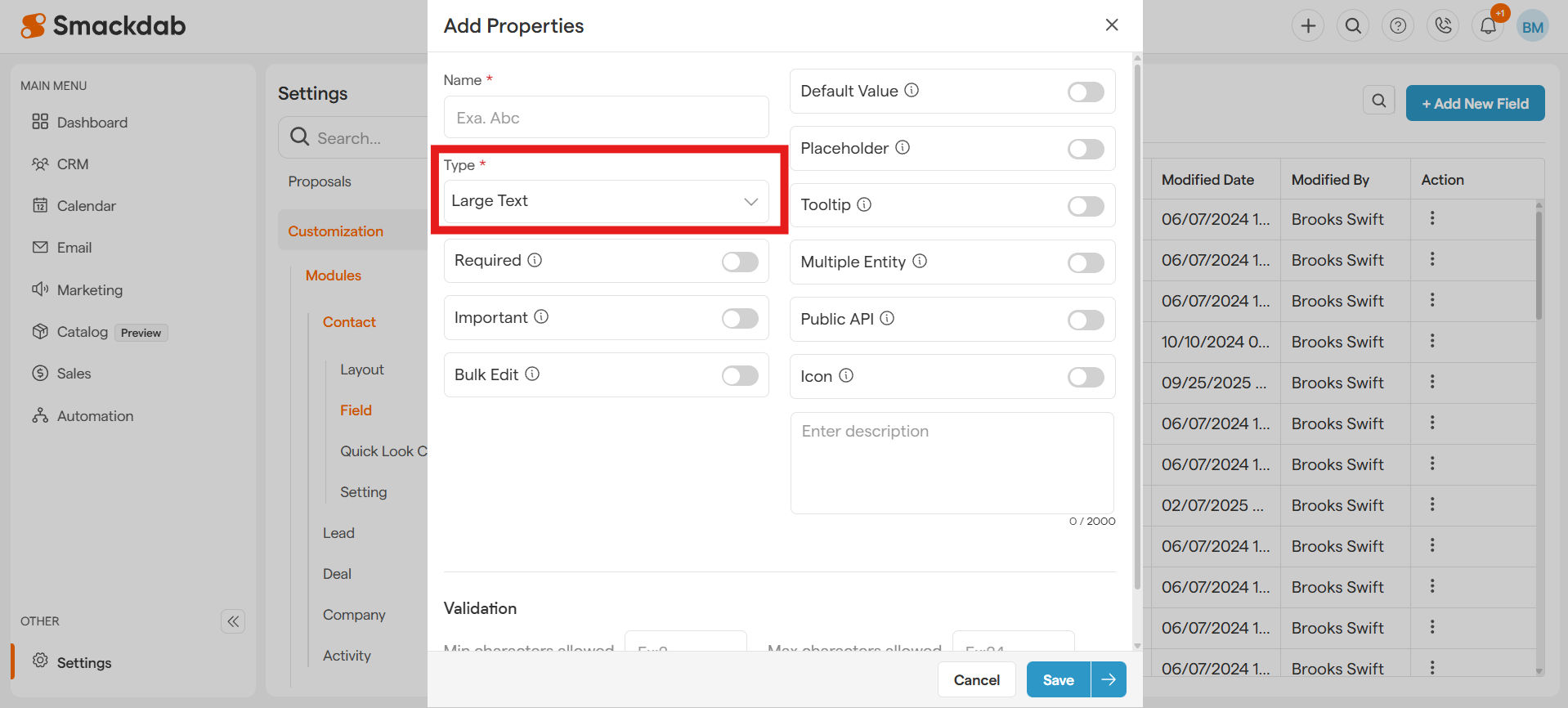Go to Automation in the main menu
Screen dimensions: 1568x708
95,416
